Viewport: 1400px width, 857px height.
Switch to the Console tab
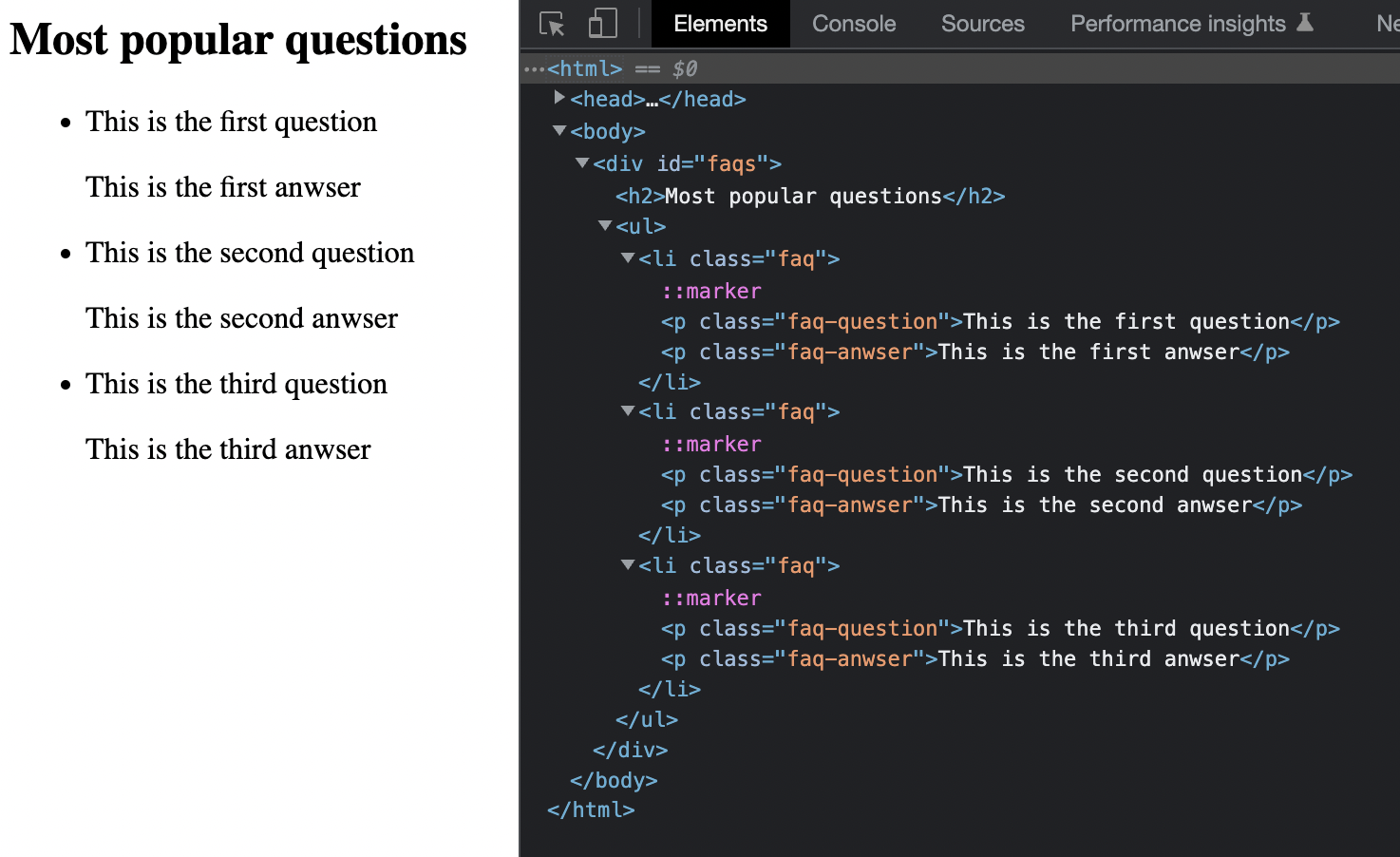click(852, 24)
